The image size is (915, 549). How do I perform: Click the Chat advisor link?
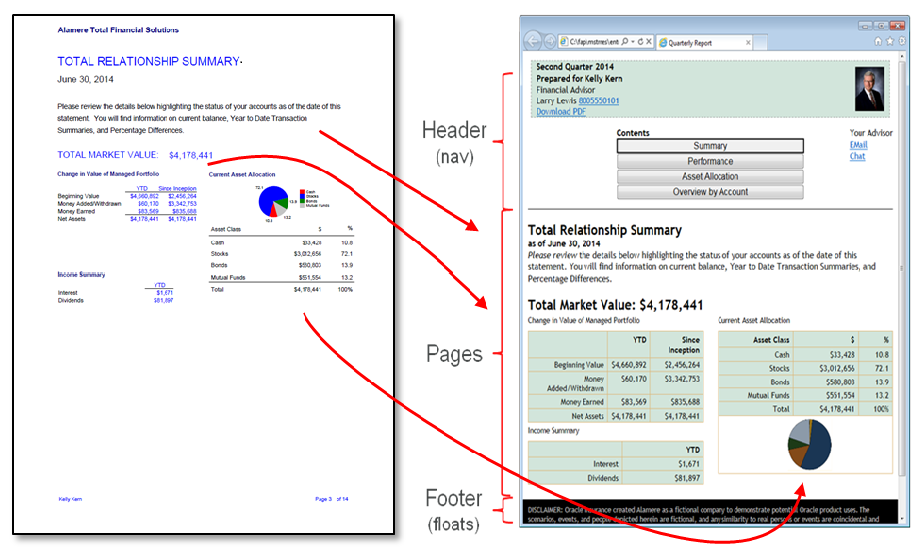857,156
